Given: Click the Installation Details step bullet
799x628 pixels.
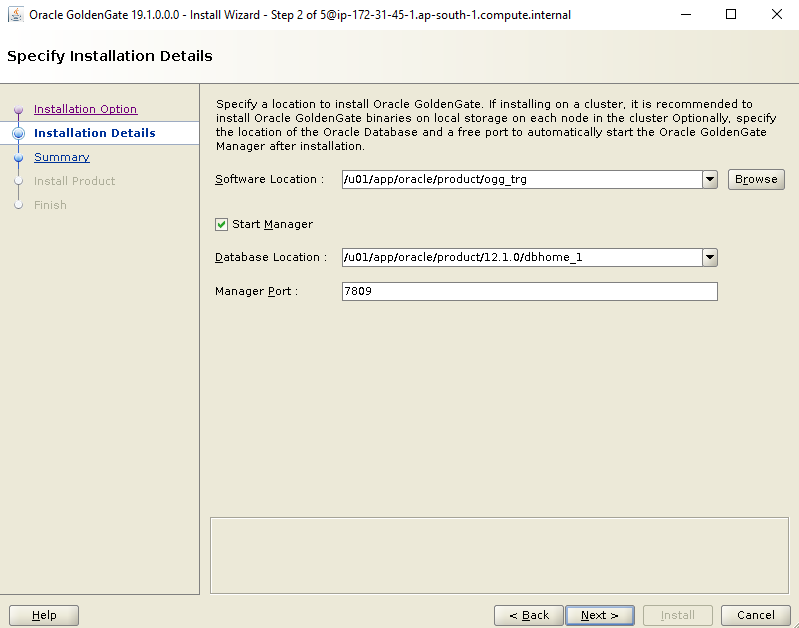Looking at the screenshot, I should [x=18, y=133].
